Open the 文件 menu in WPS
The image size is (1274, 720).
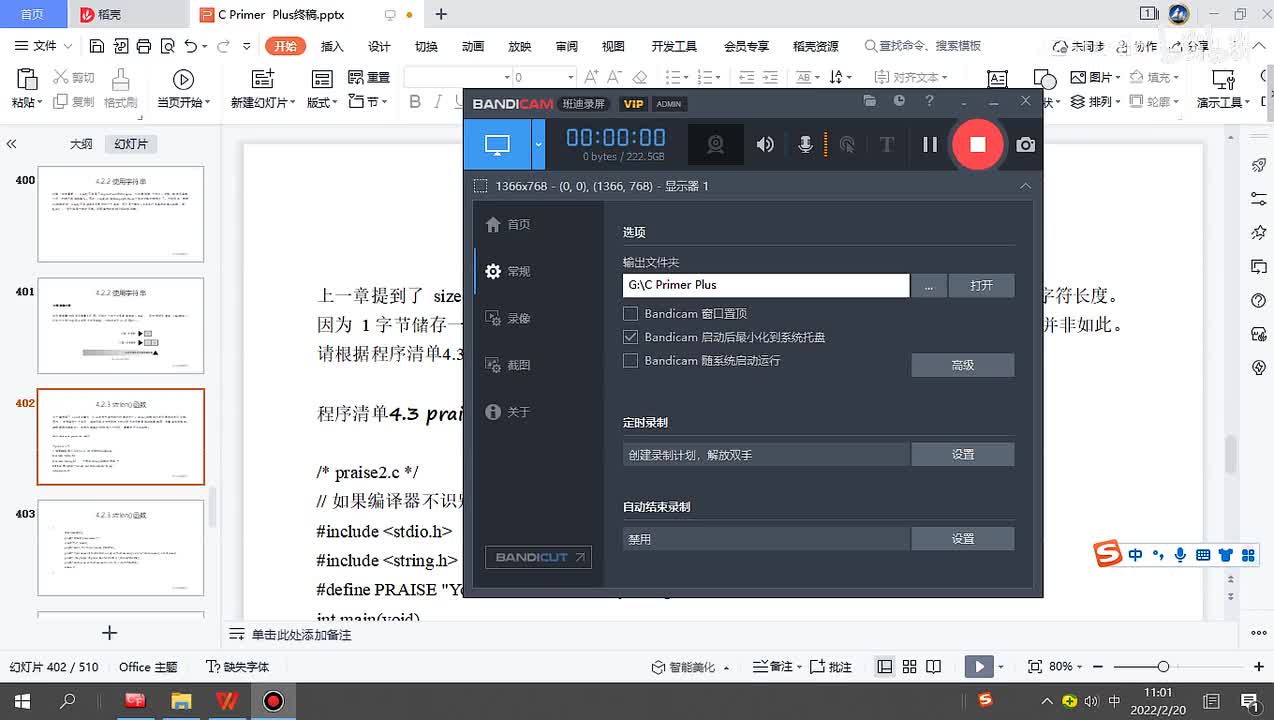(45, 46)
